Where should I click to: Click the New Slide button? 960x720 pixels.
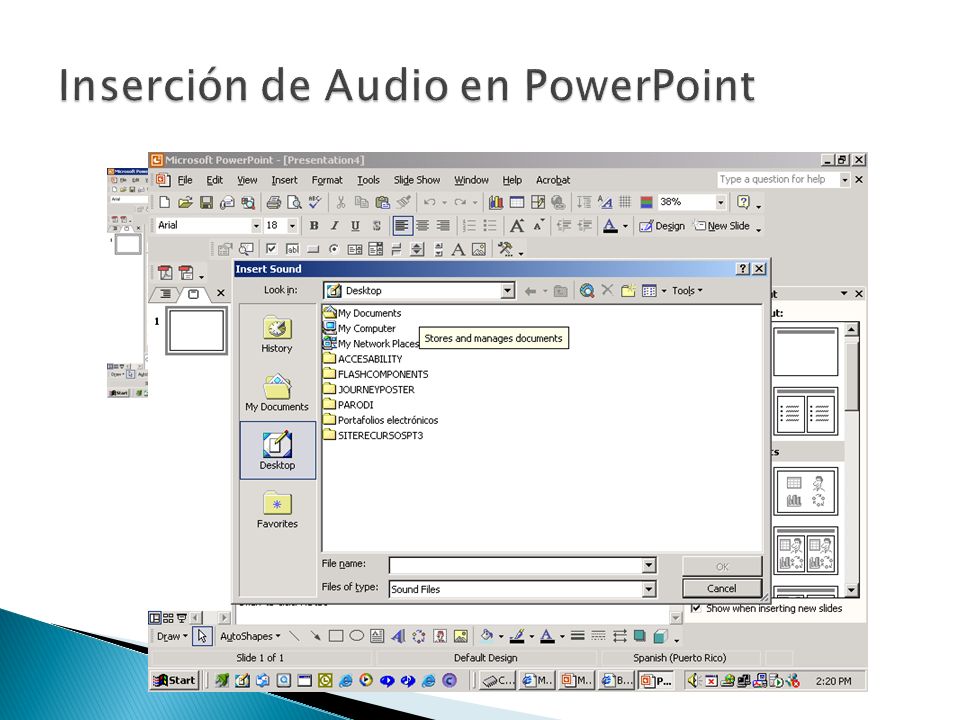pyautogui.click(x=722, y=226)
